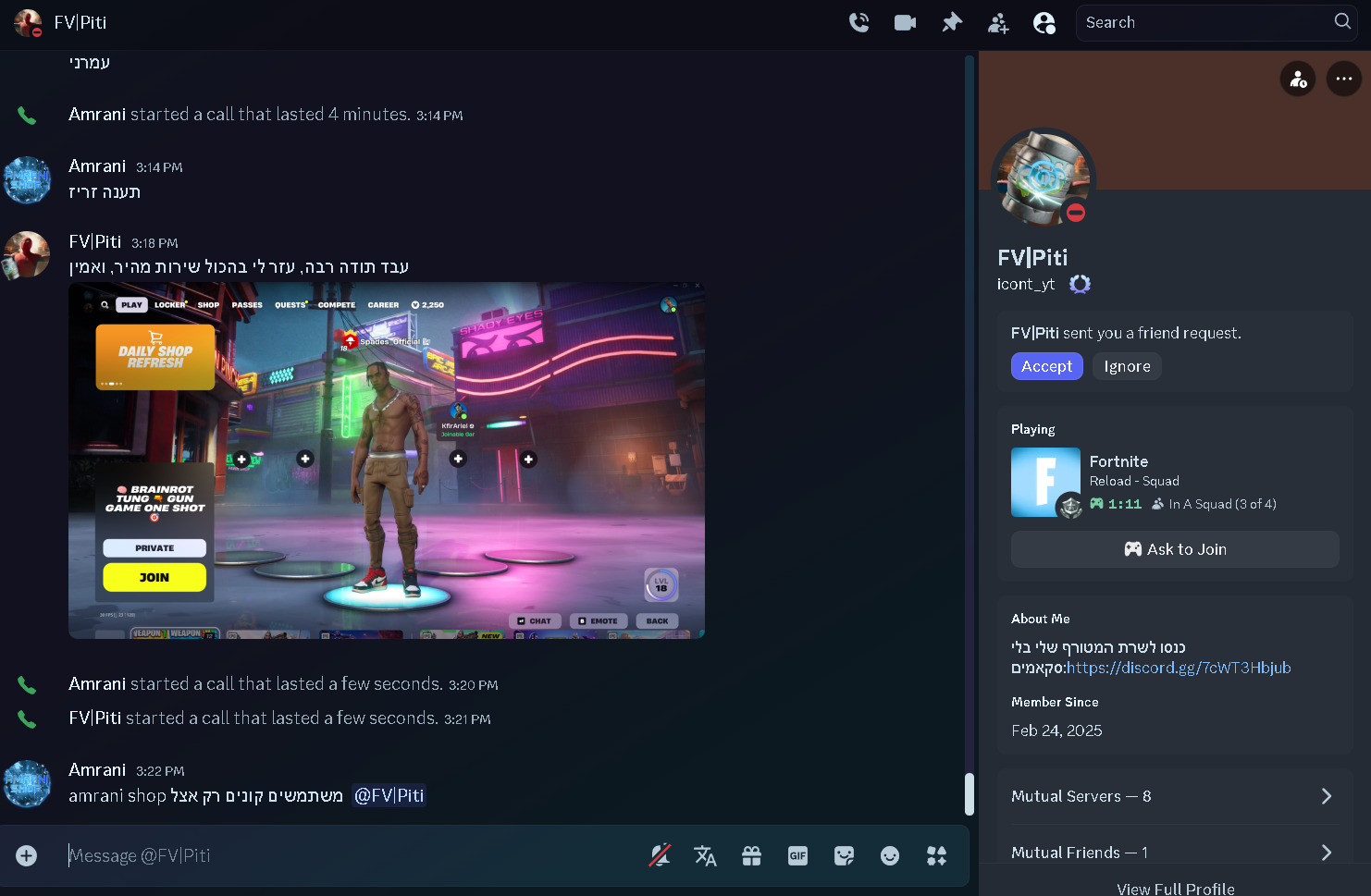Open Amrani's avatar on the 3:22 PM message
1371x896 pixels.
27,784
